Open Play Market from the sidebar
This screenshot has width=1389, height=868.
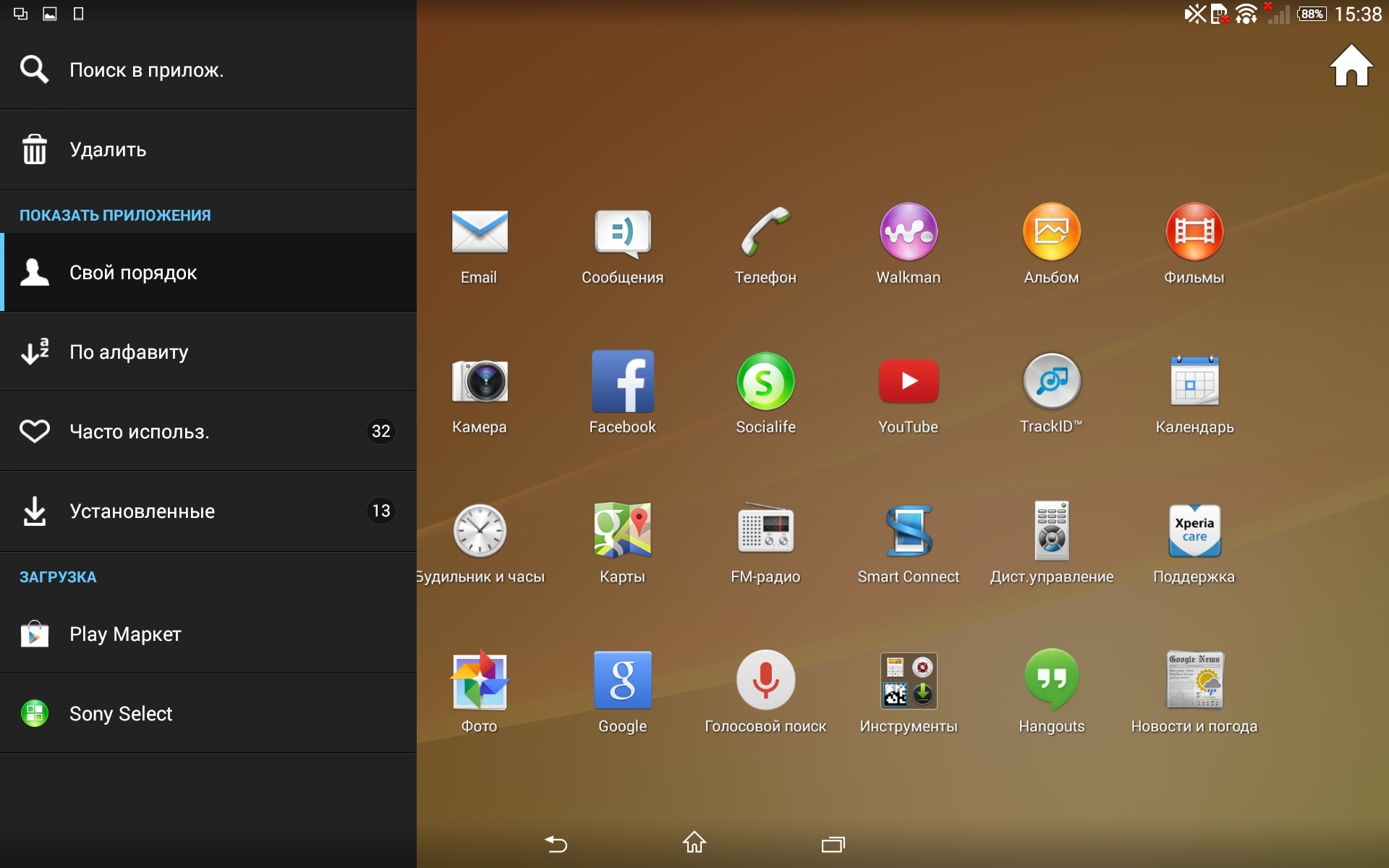208,634
